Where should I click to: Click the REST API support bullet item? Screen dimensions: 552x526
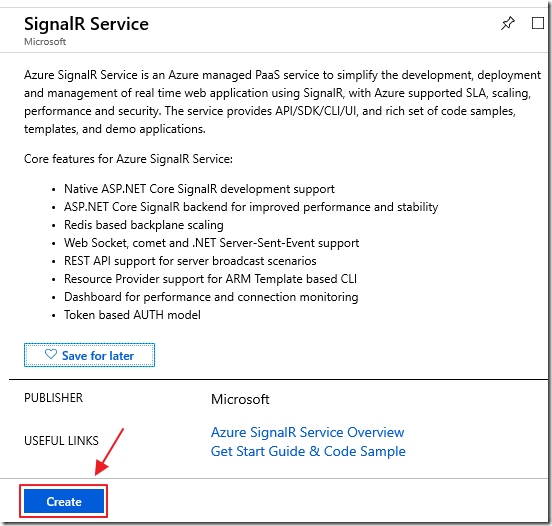(190, 261)
